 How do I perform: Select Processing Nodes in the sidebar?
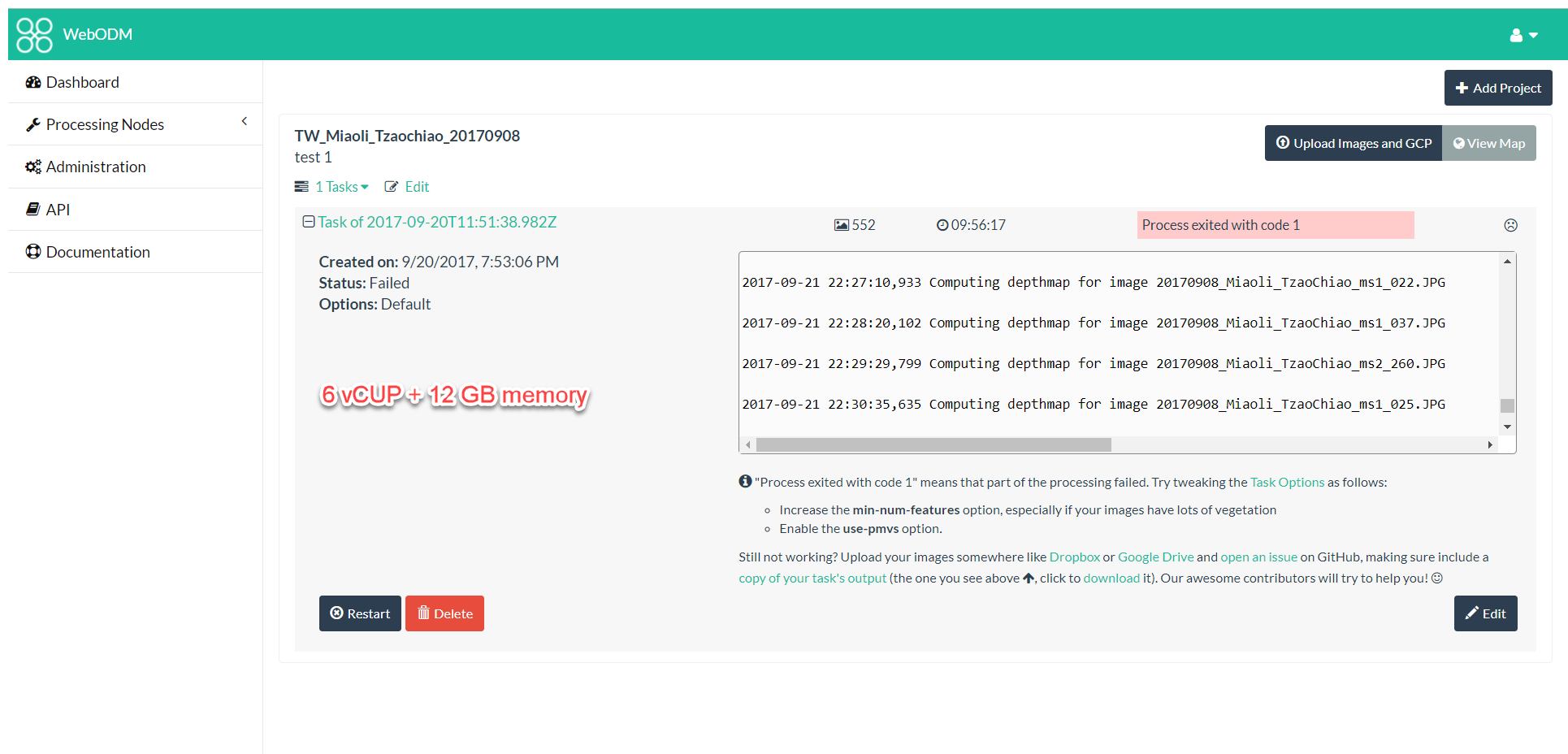pyautogui.click(x=104, y=123)
